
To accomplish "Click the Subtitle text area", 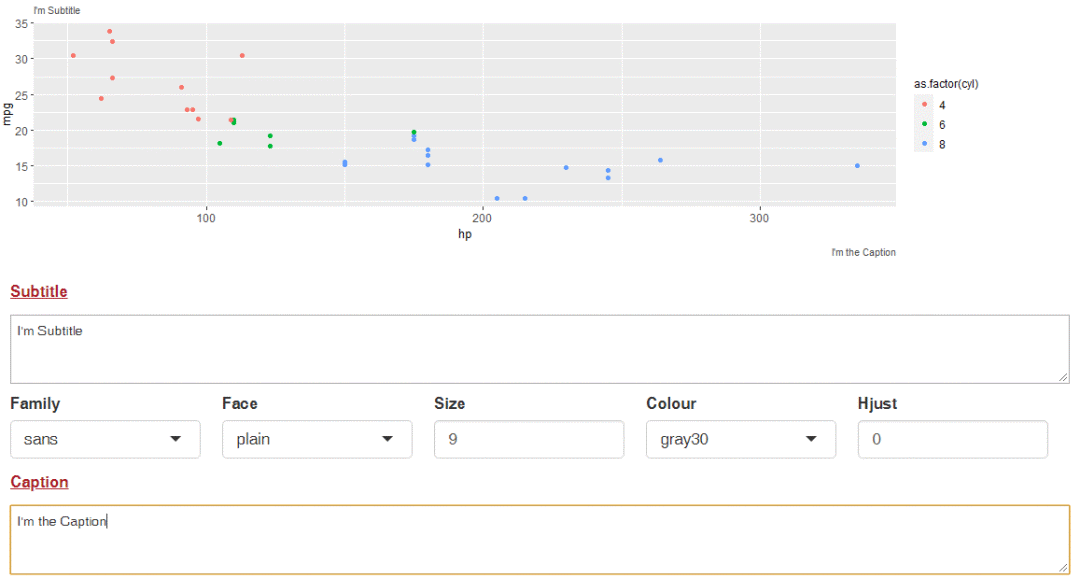I will click(540, 349).
